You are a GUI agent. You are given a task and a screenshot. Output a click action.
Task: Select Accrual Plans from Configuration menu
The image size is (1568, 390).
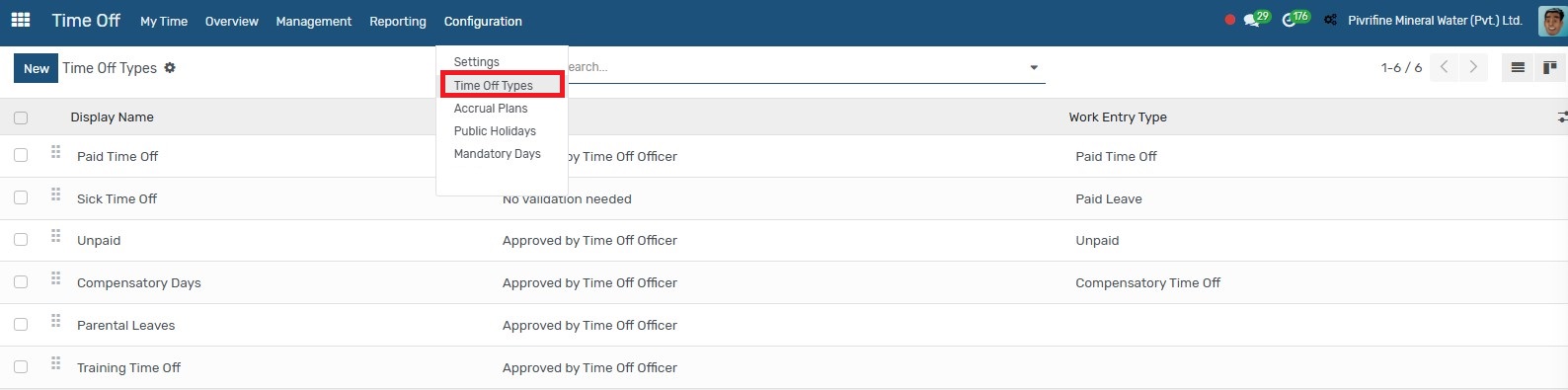pos(491,109)
